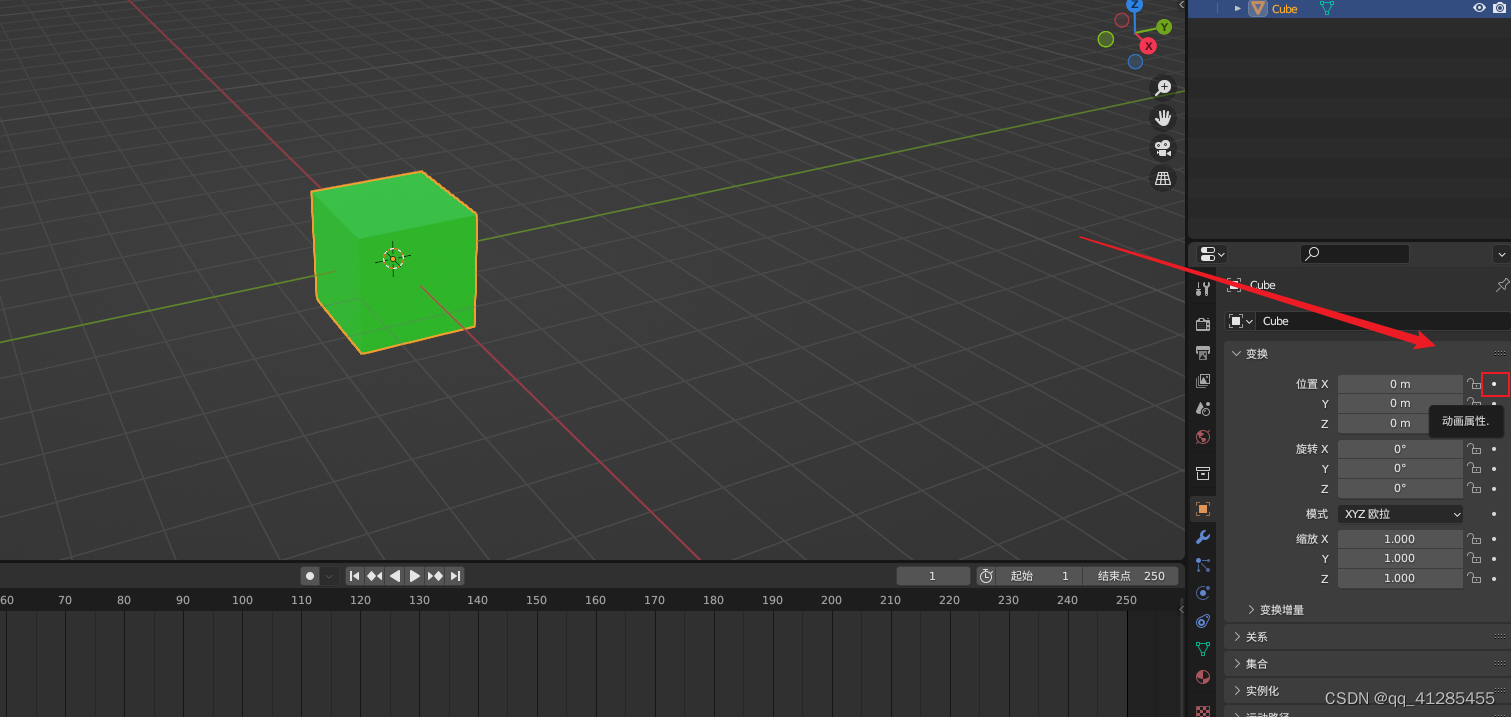Jump to the next keyframe

tap(435, 576)
